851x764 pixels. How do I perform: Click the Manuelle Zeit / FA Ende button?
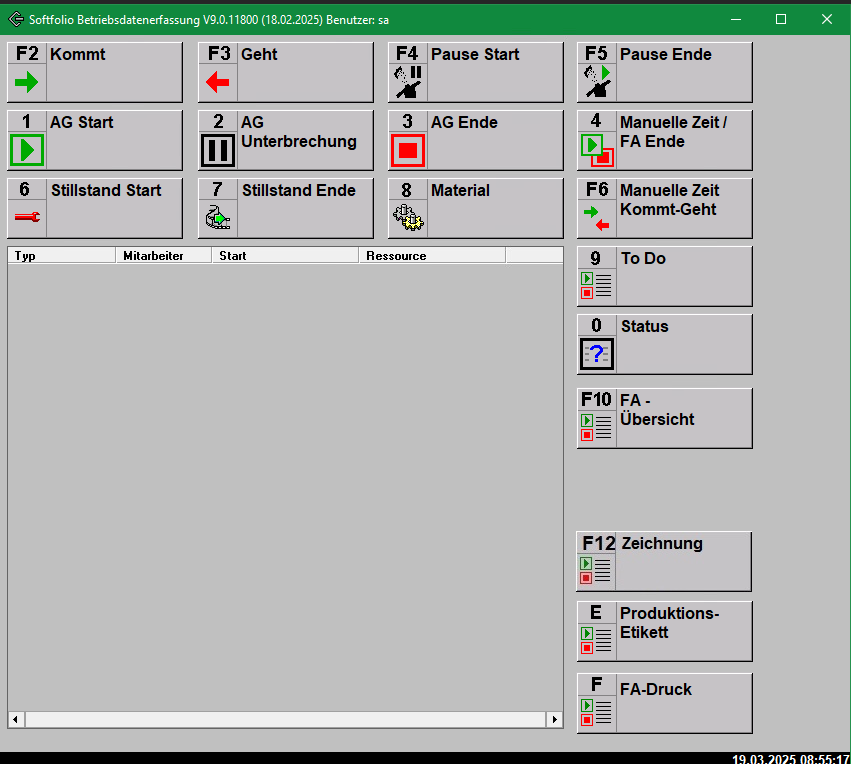[664, 140]
